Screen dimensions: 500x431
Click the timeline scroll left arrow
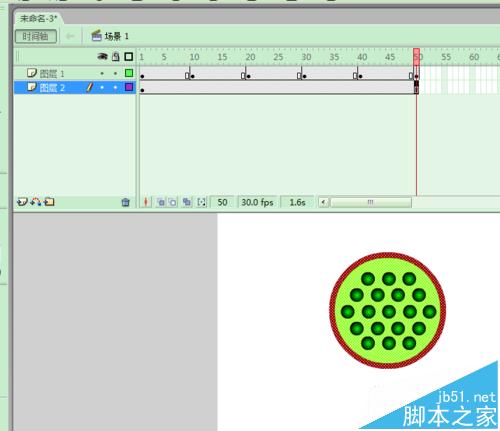tap(323, 202)
